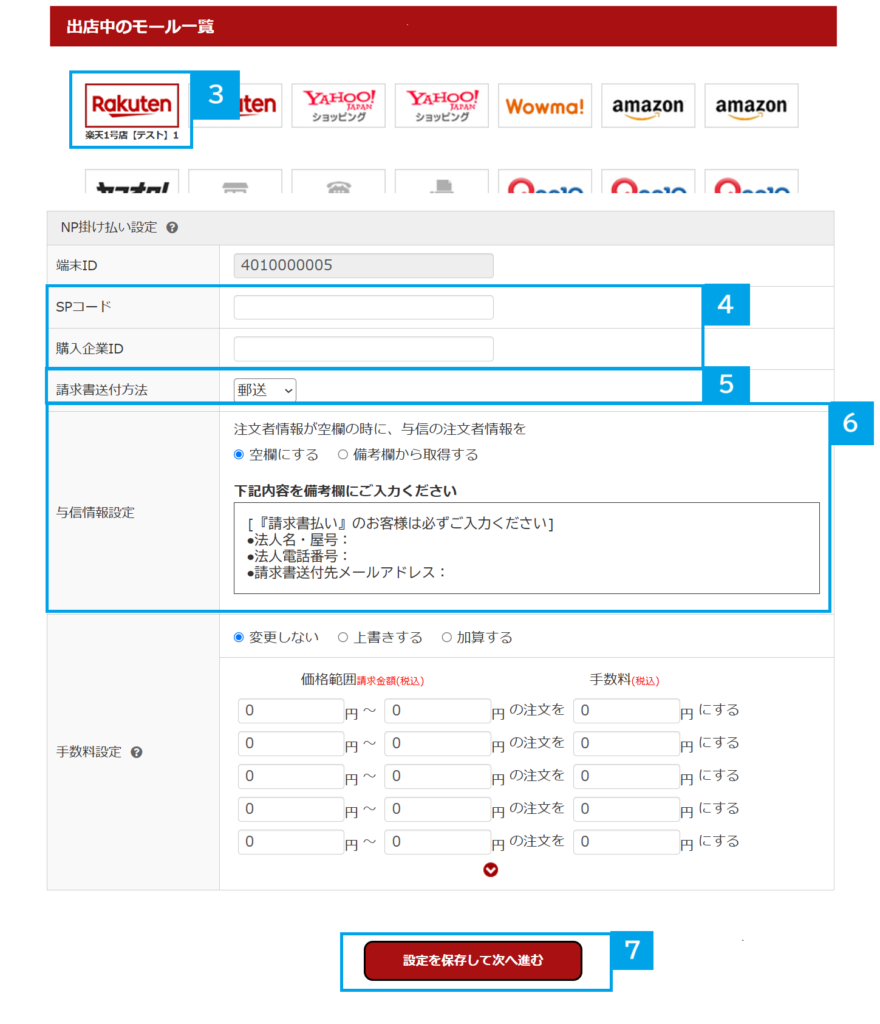Choose the 加算する fee option
Screen dimensions: 880x1024
point(447,637)
